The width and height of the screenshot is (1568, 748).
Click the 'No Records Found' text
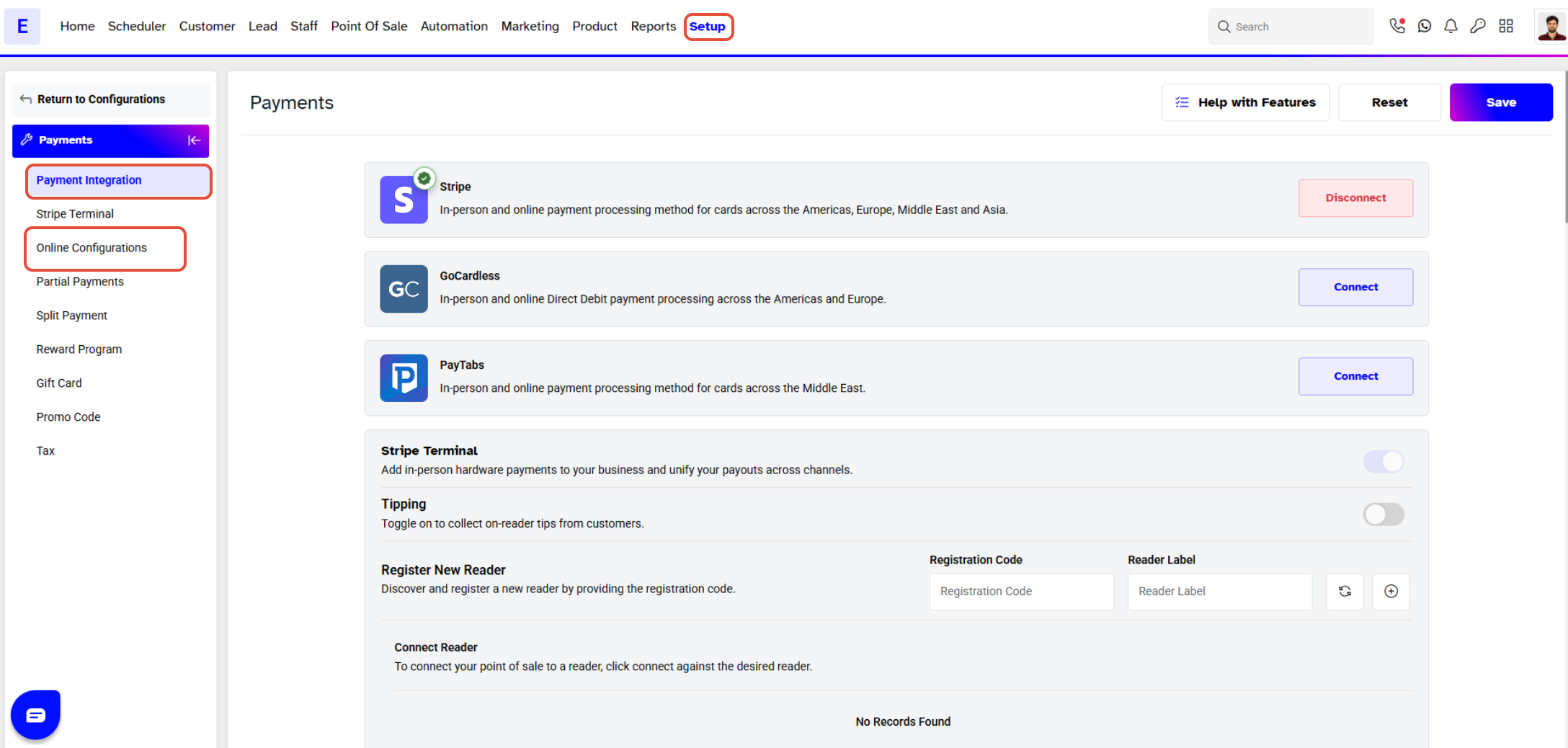903,721
